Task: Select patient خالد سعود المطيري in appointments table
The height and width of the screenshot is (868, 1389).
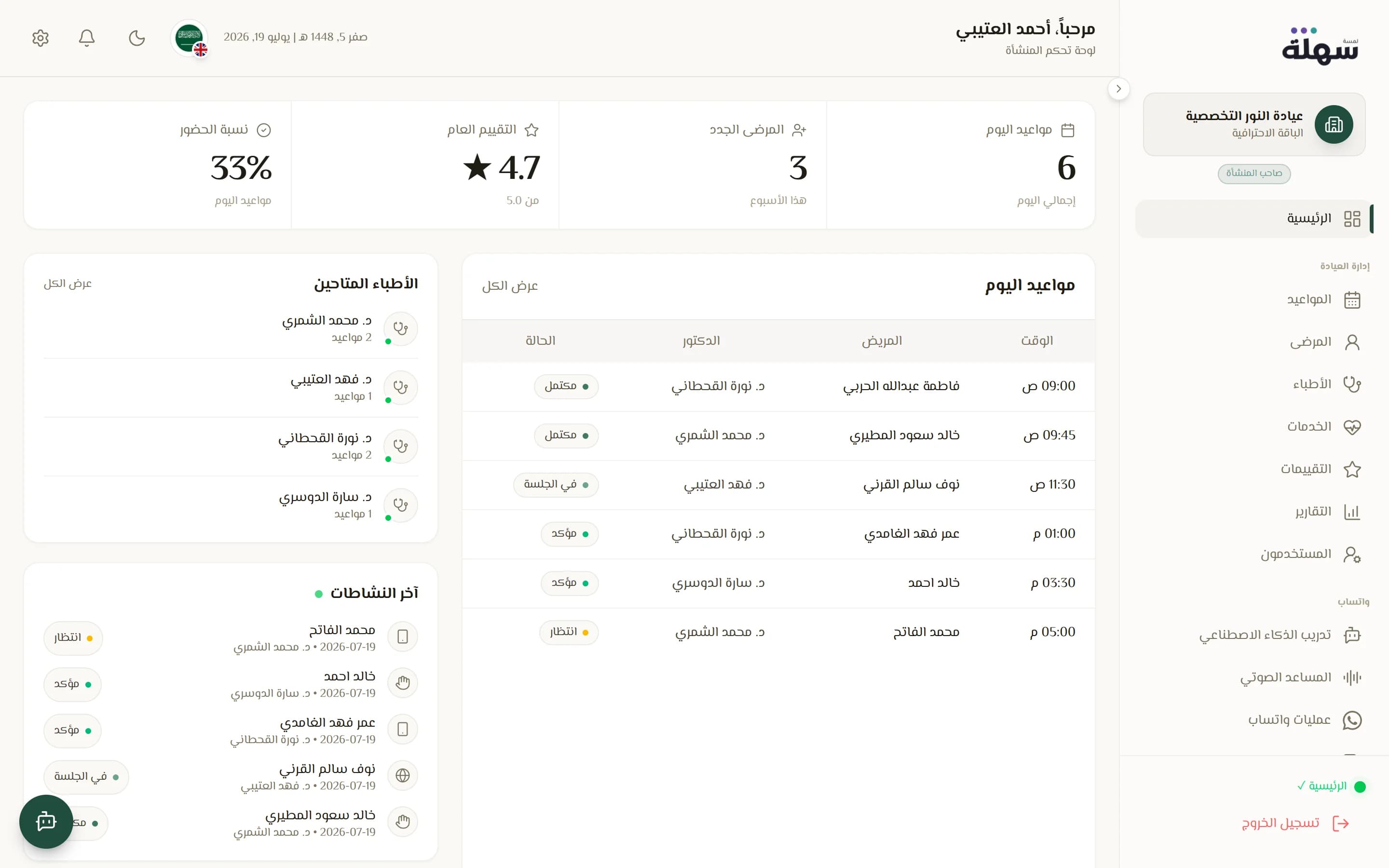Action: [x=905, y=435]
